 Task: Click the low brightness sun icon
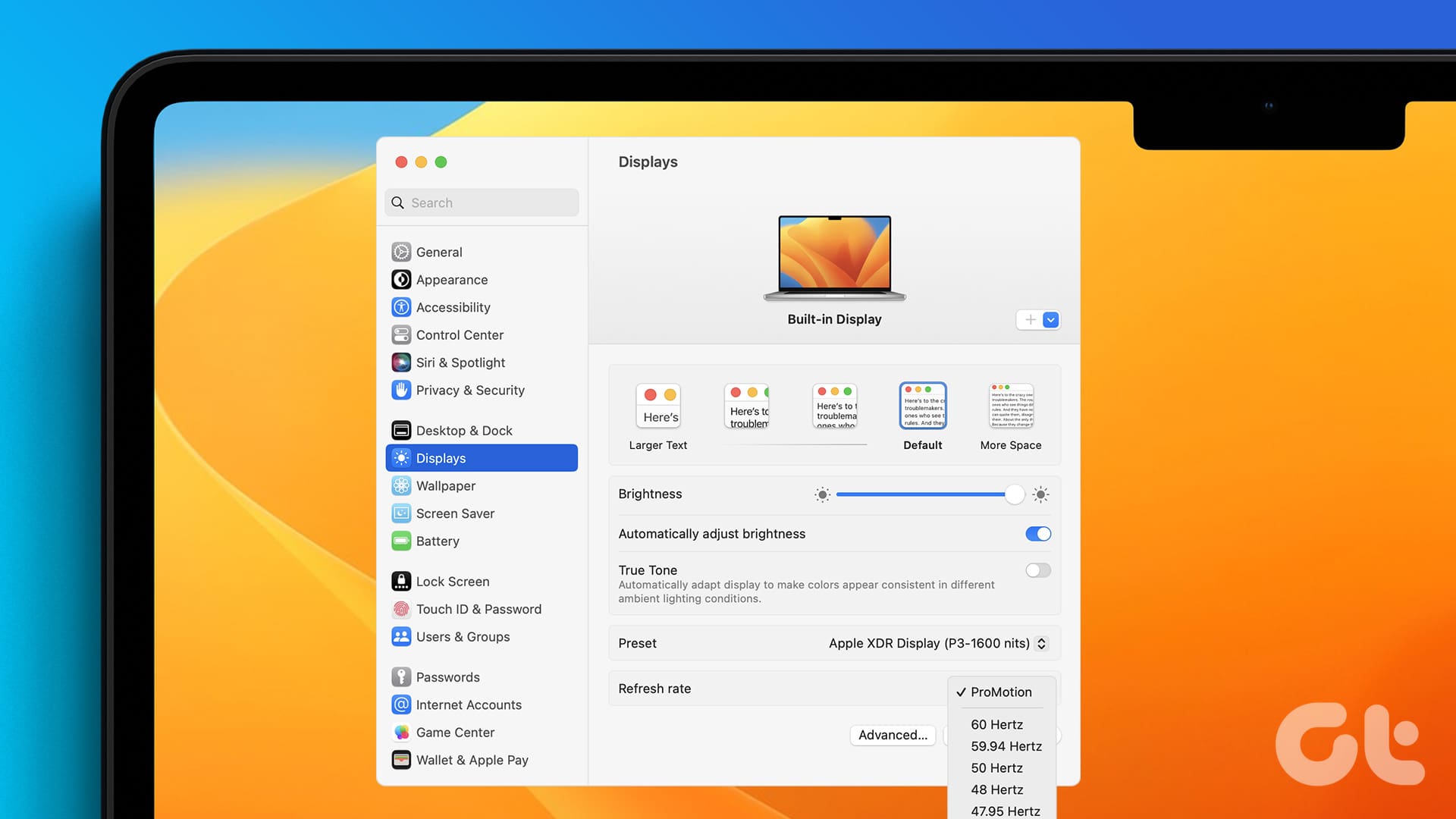[x=822, y=494]
